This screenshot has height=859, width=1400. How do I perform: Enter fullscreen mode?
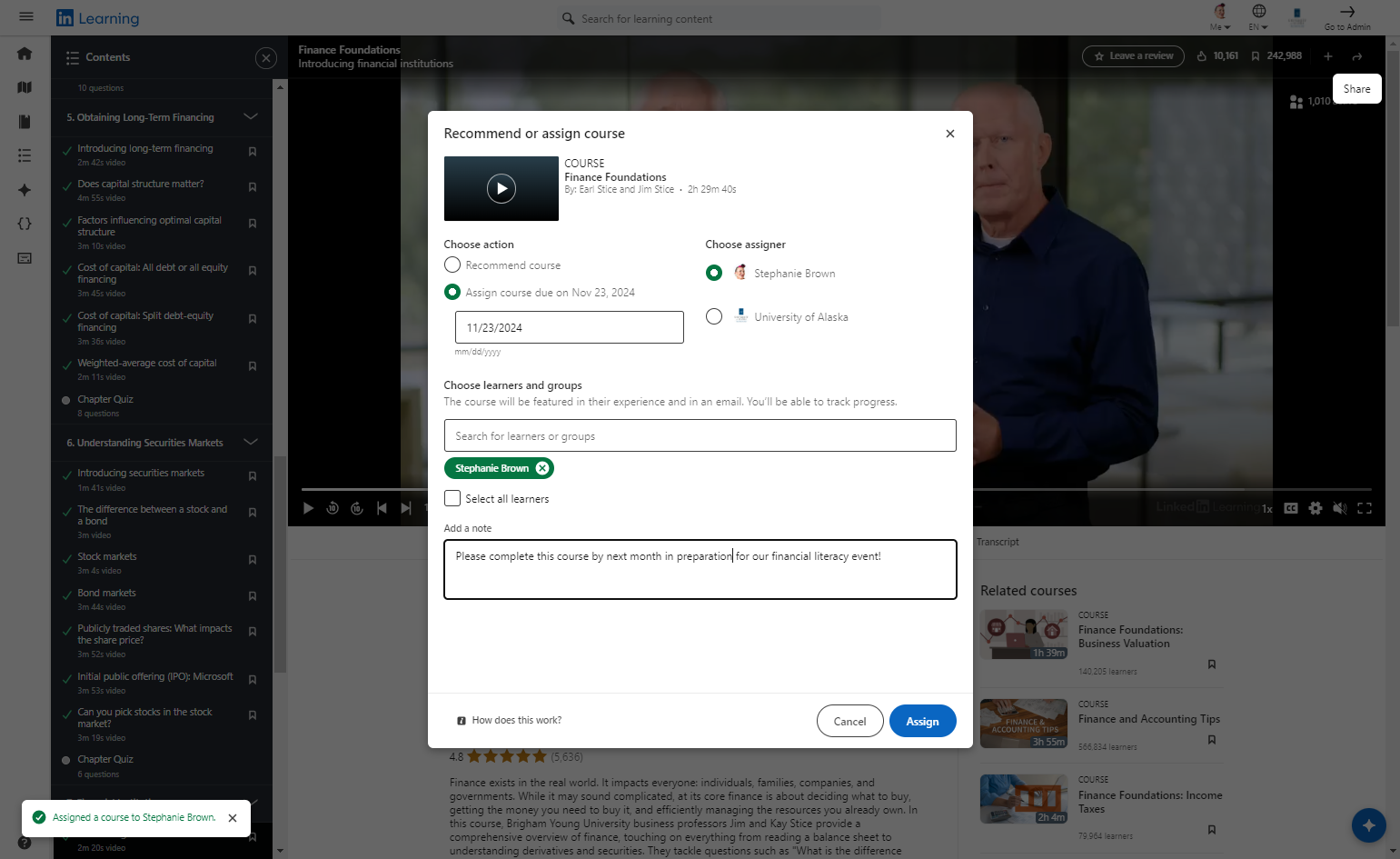pos(1365,508)
